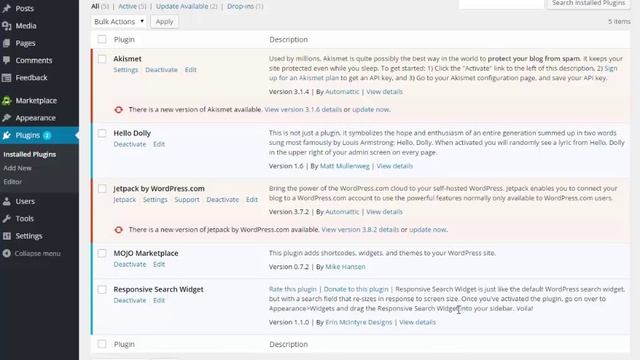Open the Comments menu item
Image resolution: width=640 pixels, height=360 pixels.
pos(34,60)
